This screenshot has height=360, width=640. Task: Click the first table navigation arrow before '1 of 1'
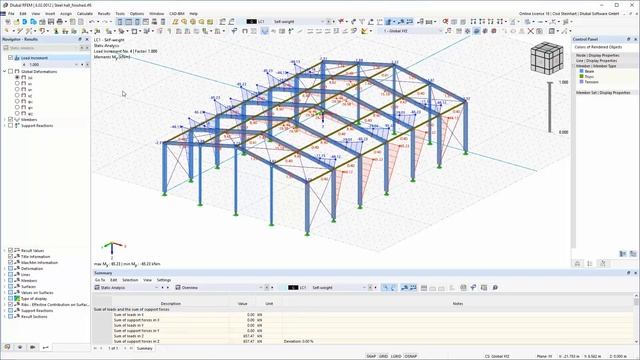(96, 348)
